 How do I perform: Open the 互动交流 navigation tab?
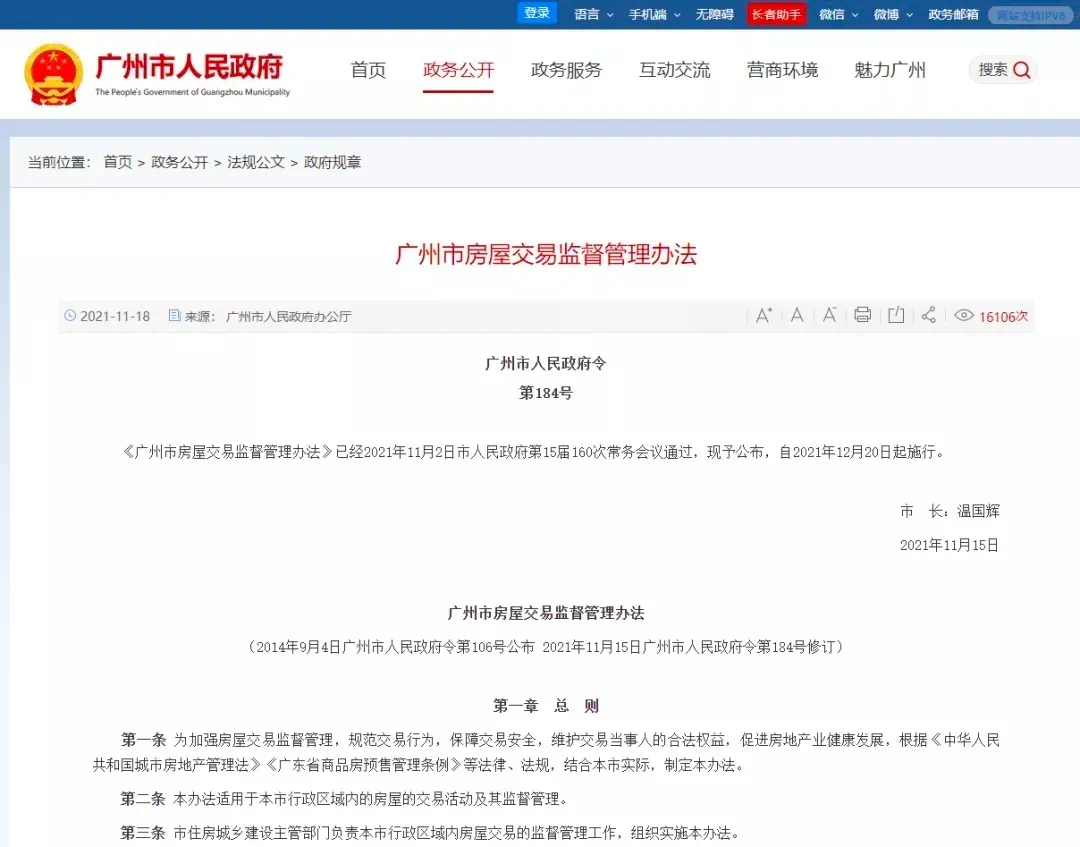click(674, 70)
